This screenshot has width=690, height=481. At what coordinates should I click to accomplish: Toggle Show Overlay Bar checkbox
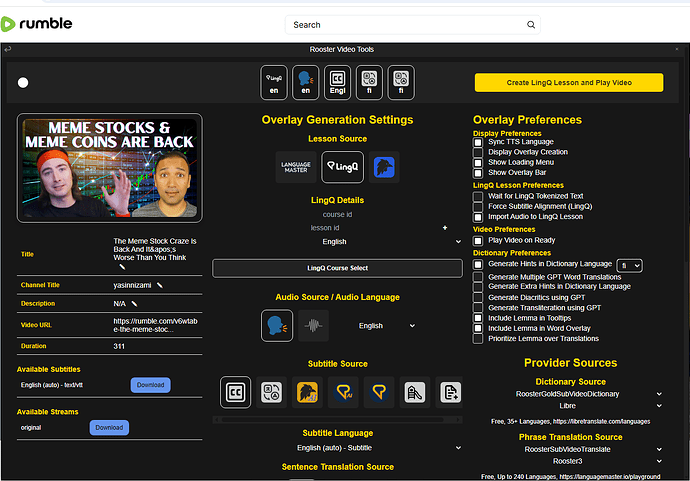tap(478, 173)
